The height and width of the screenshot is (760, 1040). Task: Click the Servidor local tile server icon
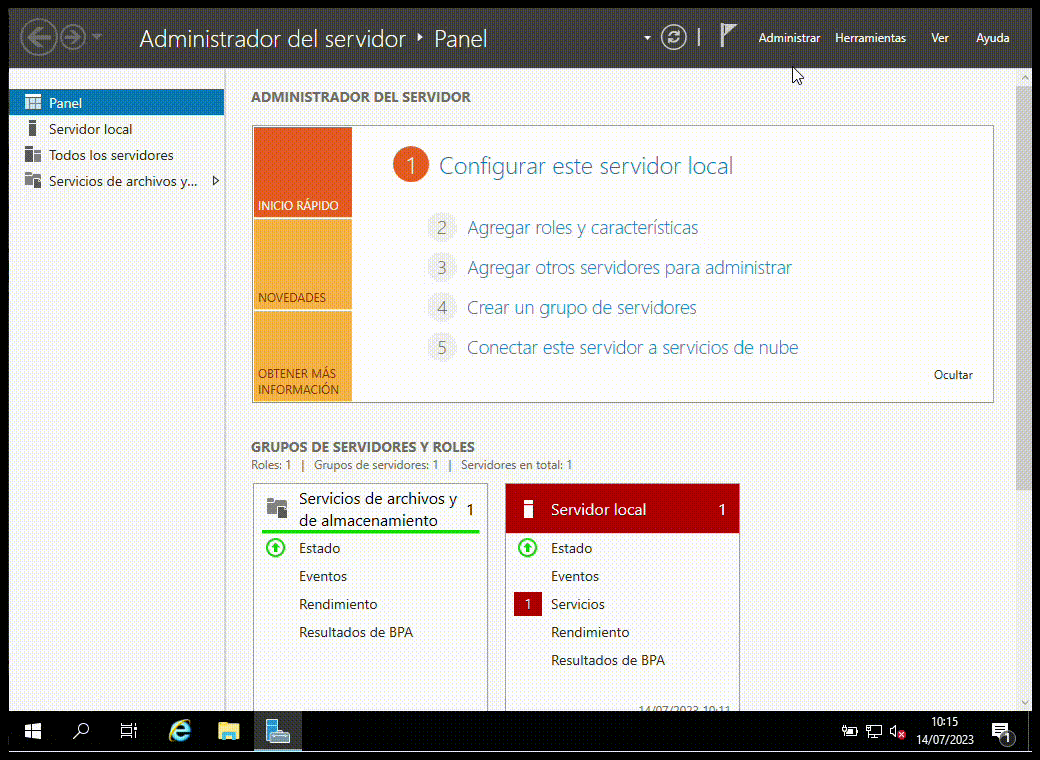[528, 509]
